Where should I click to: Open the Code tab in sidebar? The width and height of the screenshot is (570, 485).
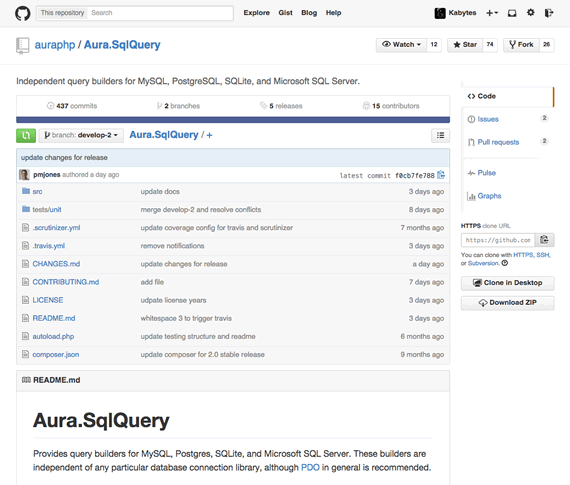507,96
